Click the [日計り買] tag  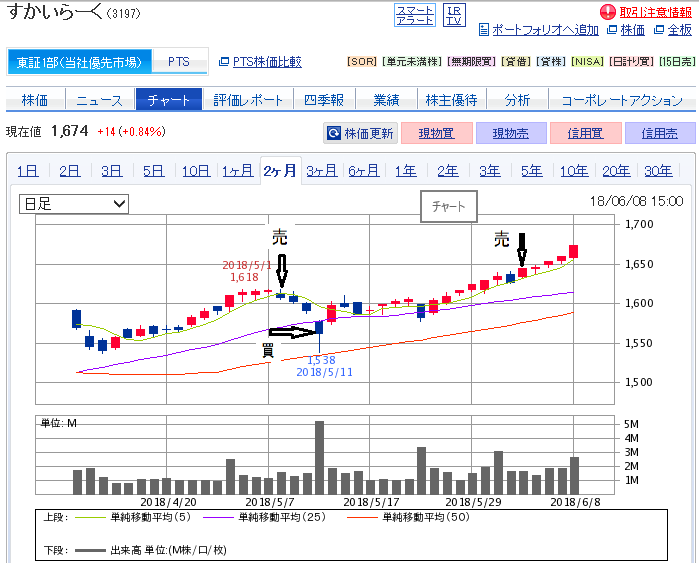point(632,62)
